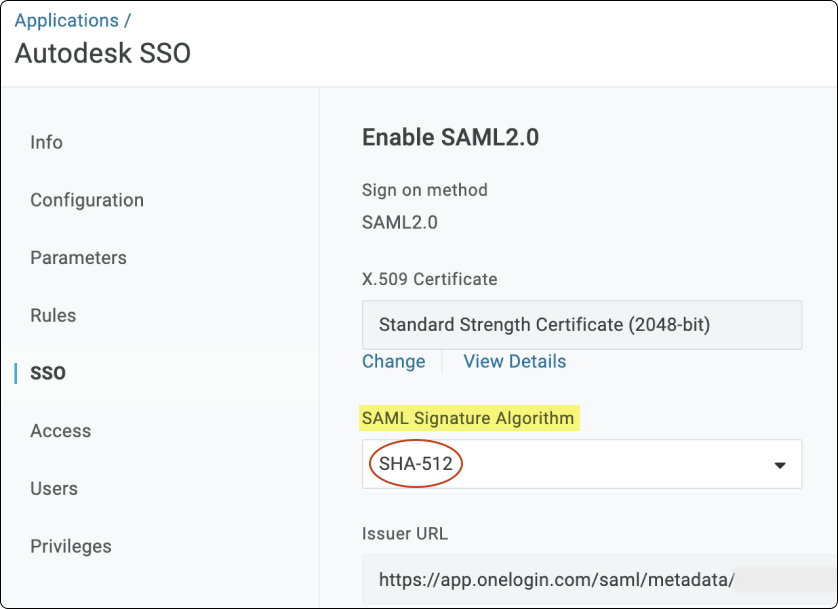838x609 pixels.
Task: Open the Access section
Action: pos(60,430)
